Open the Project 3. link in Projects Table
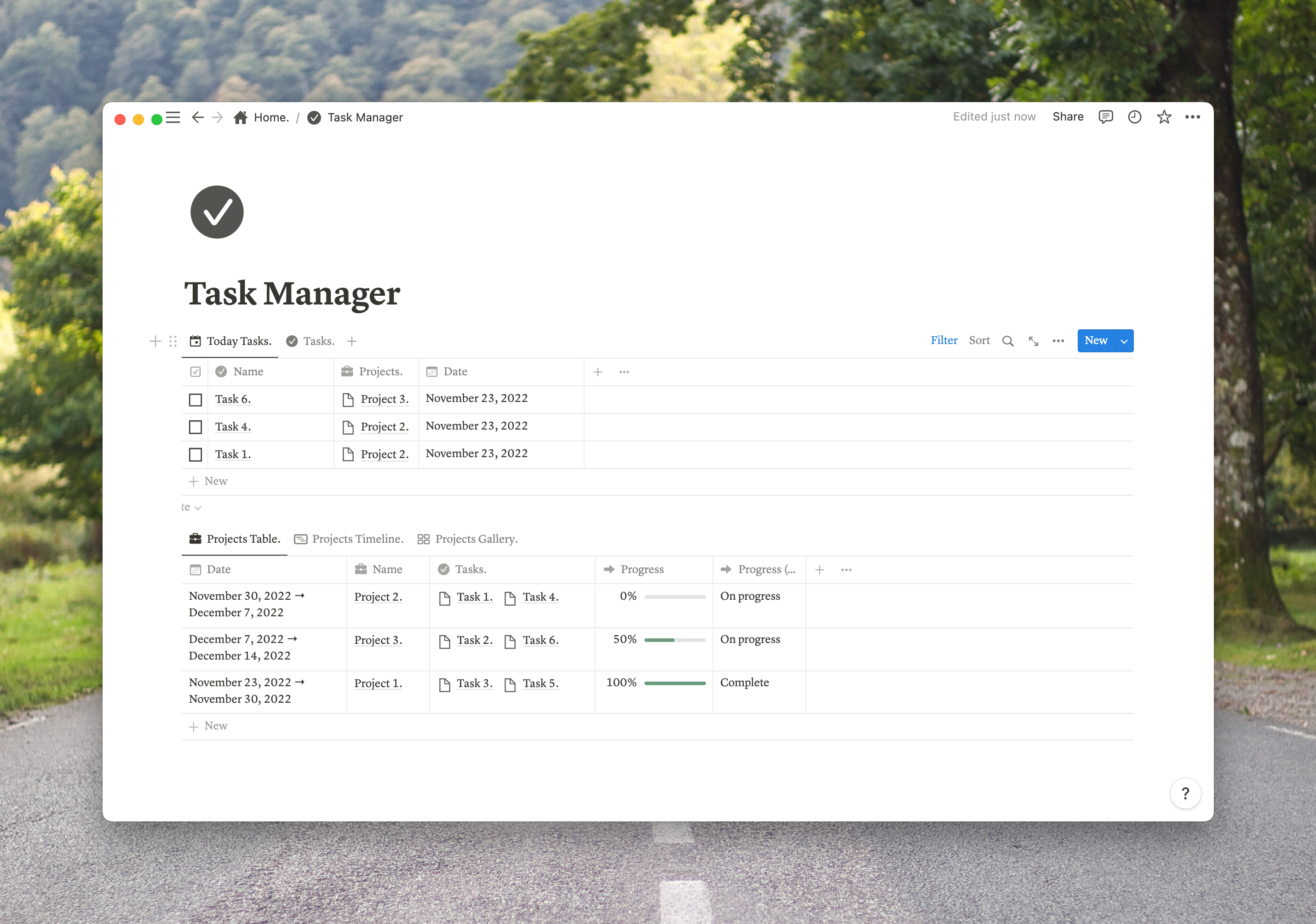1316x924 pixels. [378, 640]
